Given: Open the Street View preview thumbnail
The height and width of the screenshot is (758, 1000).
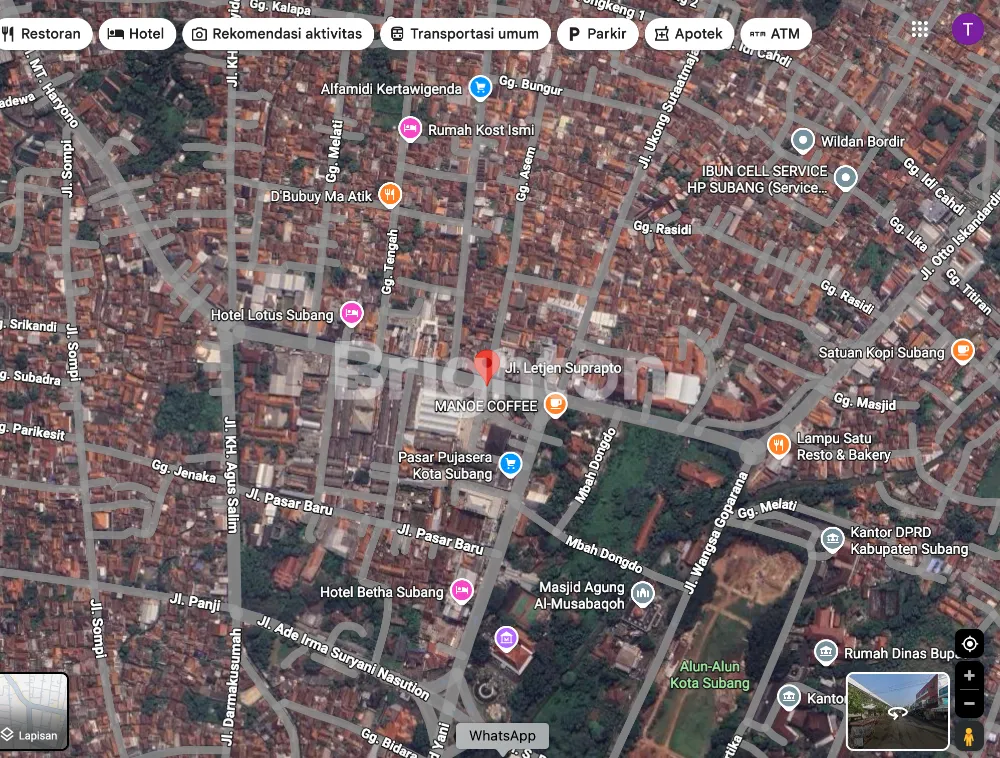Looking at the screenshot, I should (897, 711).
